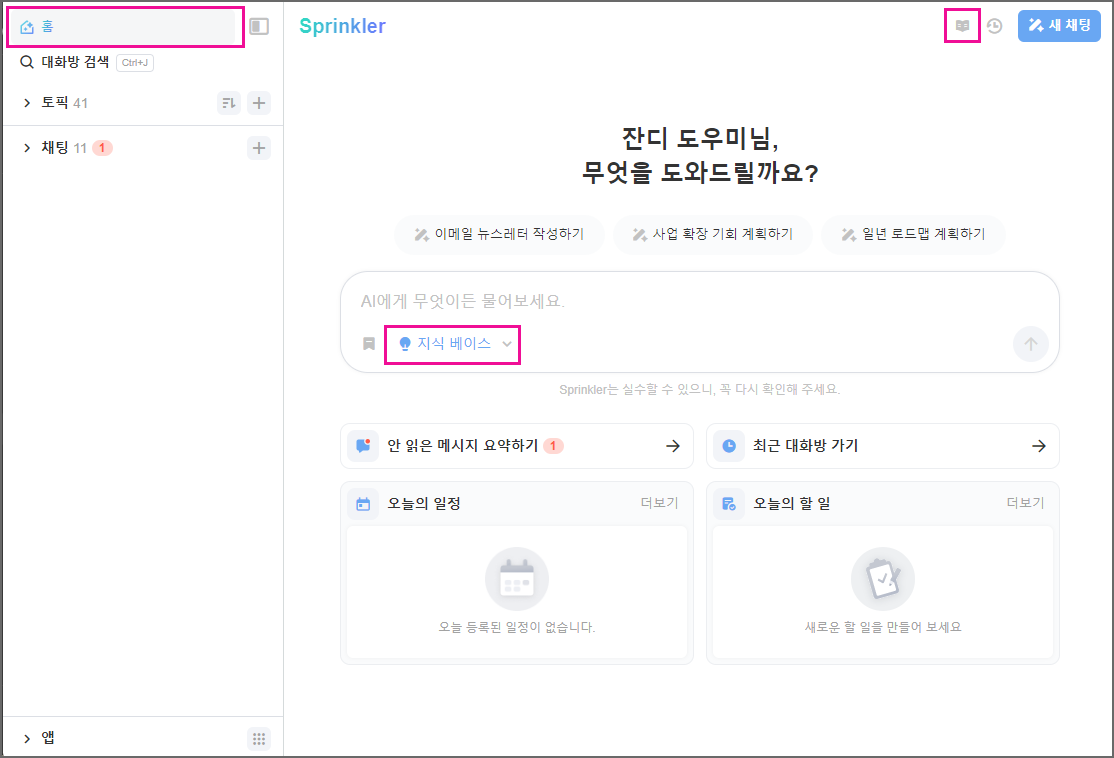Viewport: 1114px width, 758px height.
Task: Click the bookmark icon in prompt box
Action: pos(369,344)
